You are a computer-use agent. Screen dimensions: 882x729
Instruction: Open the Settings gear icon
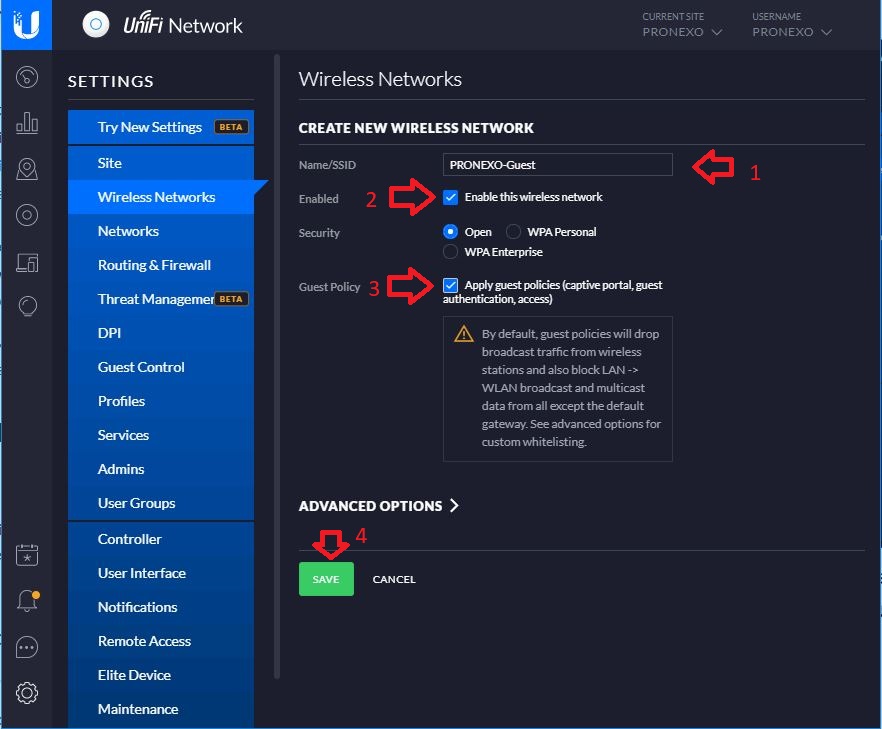[x=27, y=693]
